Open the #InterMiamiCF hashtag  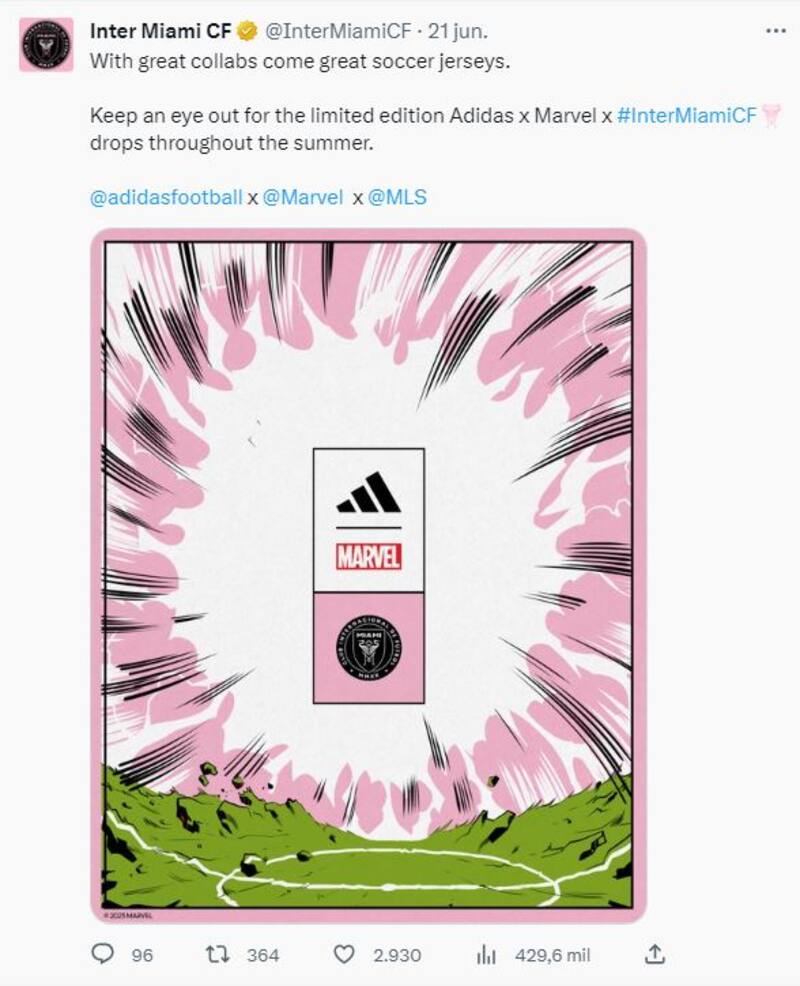coord(687,116)
